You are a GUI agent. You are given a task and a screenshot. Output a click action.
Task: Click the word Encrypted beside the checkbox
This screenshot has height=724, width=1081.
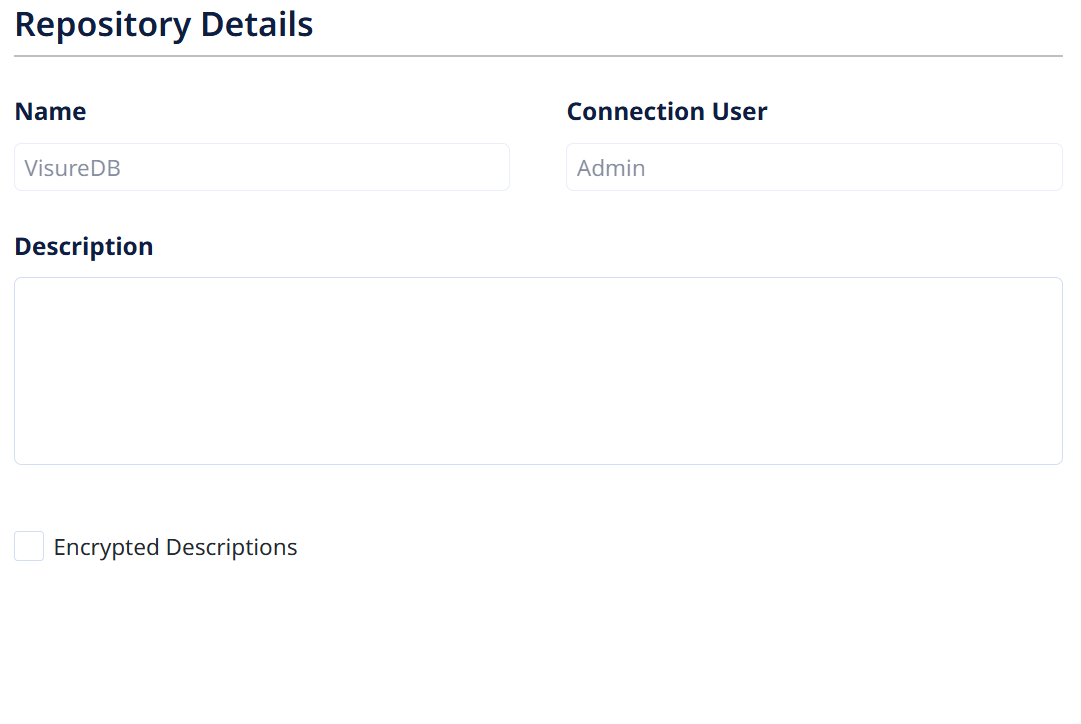106,547
